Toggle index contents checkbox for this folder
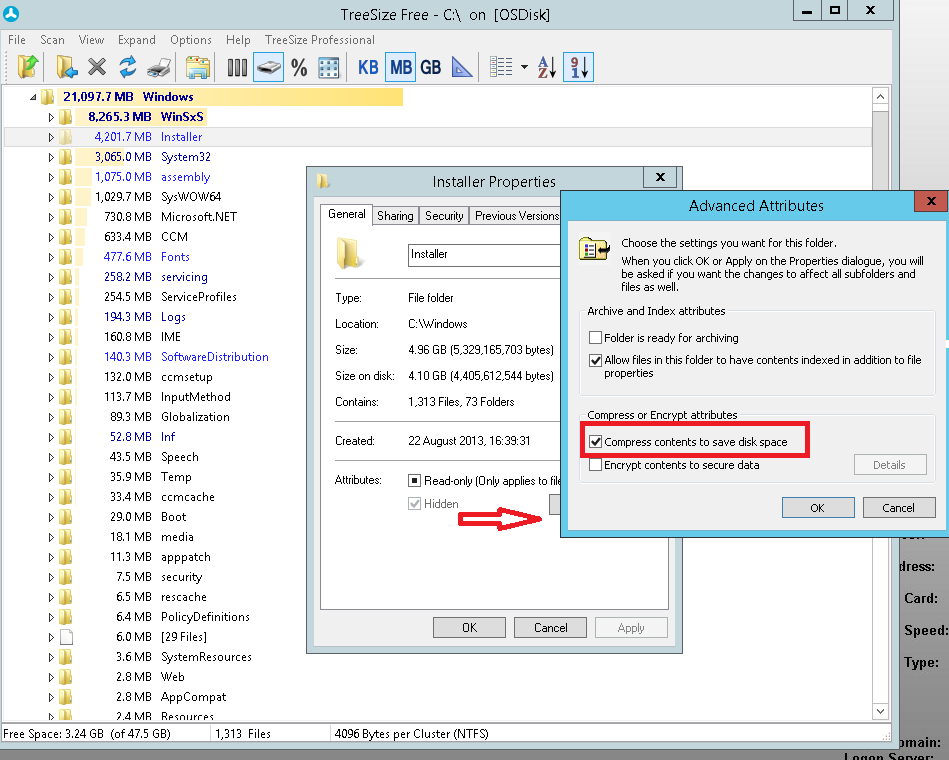949x760 pixels. [596, 360]
